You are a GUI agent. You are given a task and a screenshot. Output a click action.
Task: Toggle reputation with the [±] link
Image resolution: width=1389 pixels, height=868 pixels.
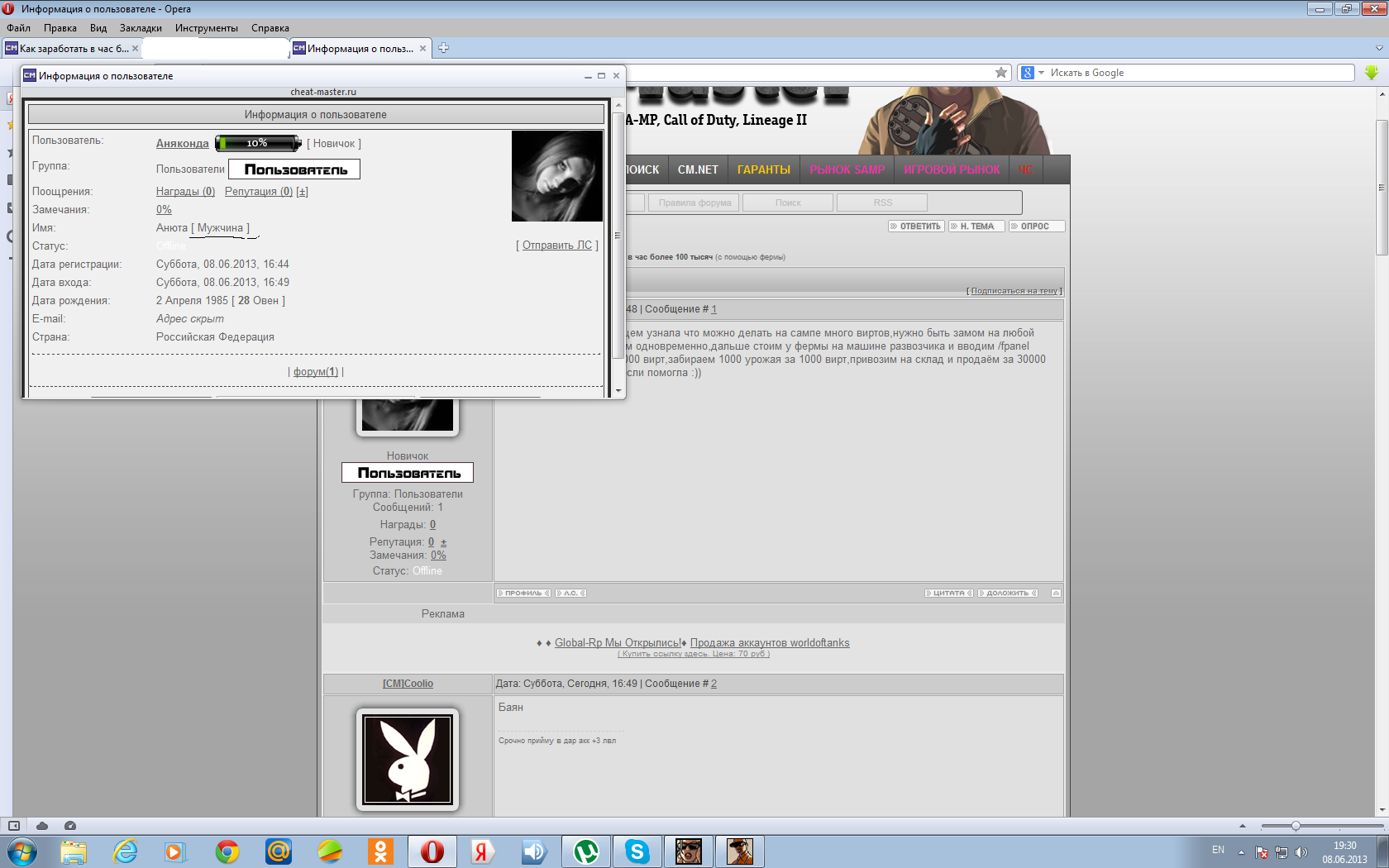click(x=302, y=192)
